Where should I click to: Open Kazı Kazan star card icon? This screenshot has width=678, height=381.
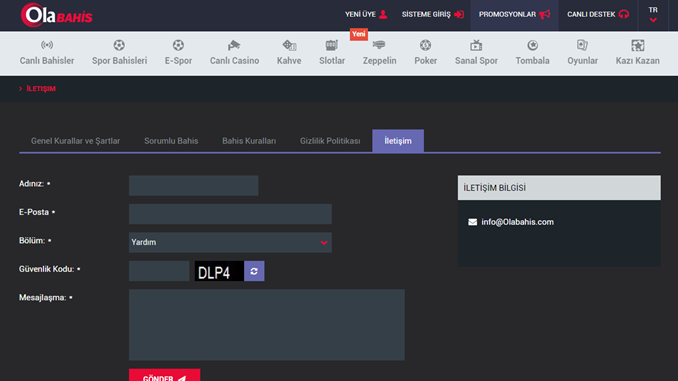(638, 45)
